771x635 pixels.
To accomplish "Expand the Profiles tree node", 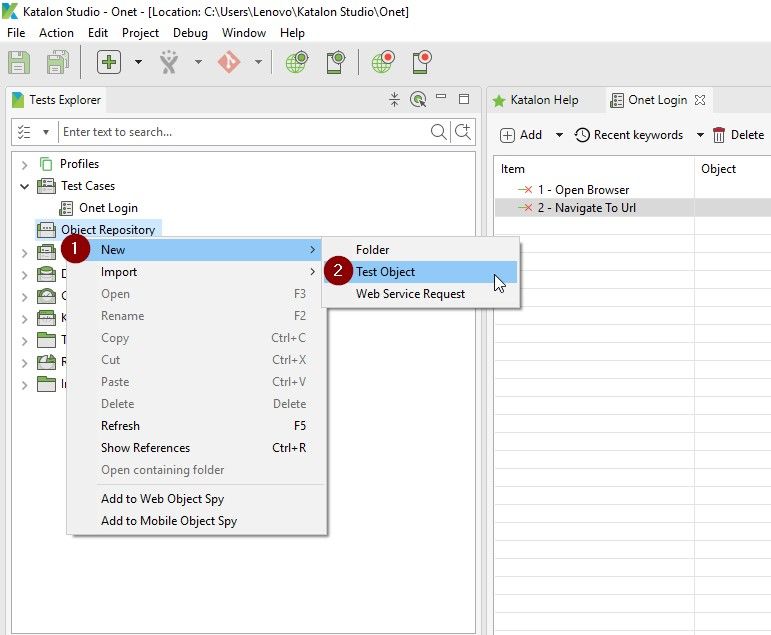I will pyautogui.click(x=25, y=164).
